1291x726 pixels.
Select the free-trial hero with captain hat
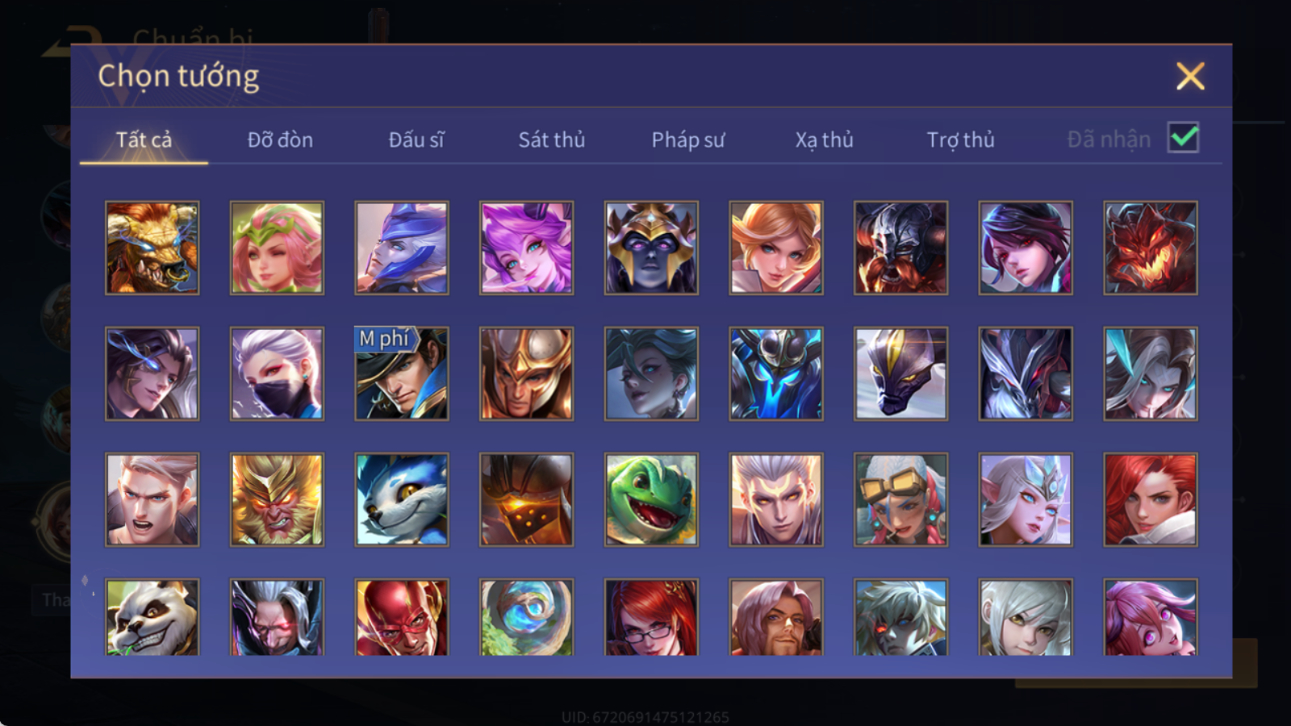coord(401,373)
